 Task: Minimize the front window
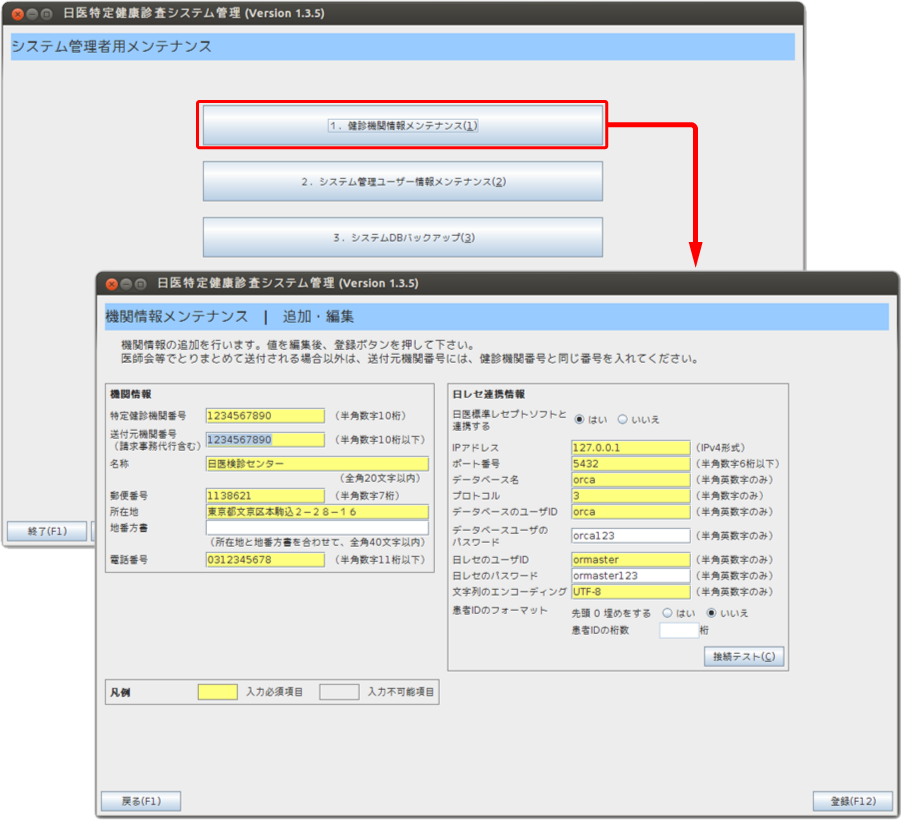click(x=126, y=283)
